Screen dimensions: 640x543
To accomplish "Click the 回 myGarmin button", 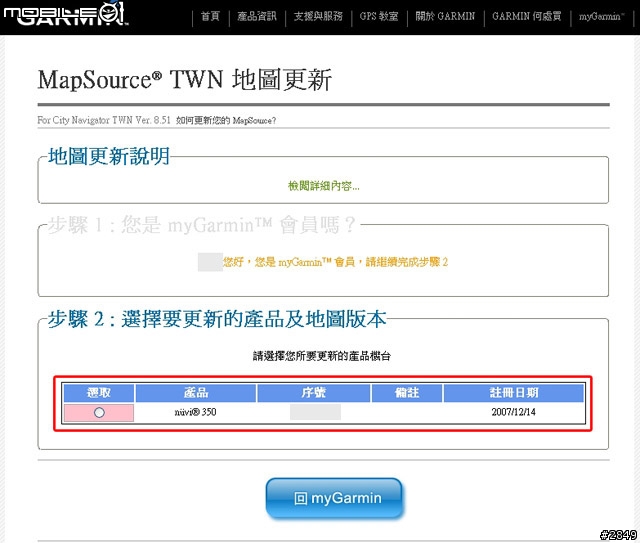I will [x=334, y=498].
